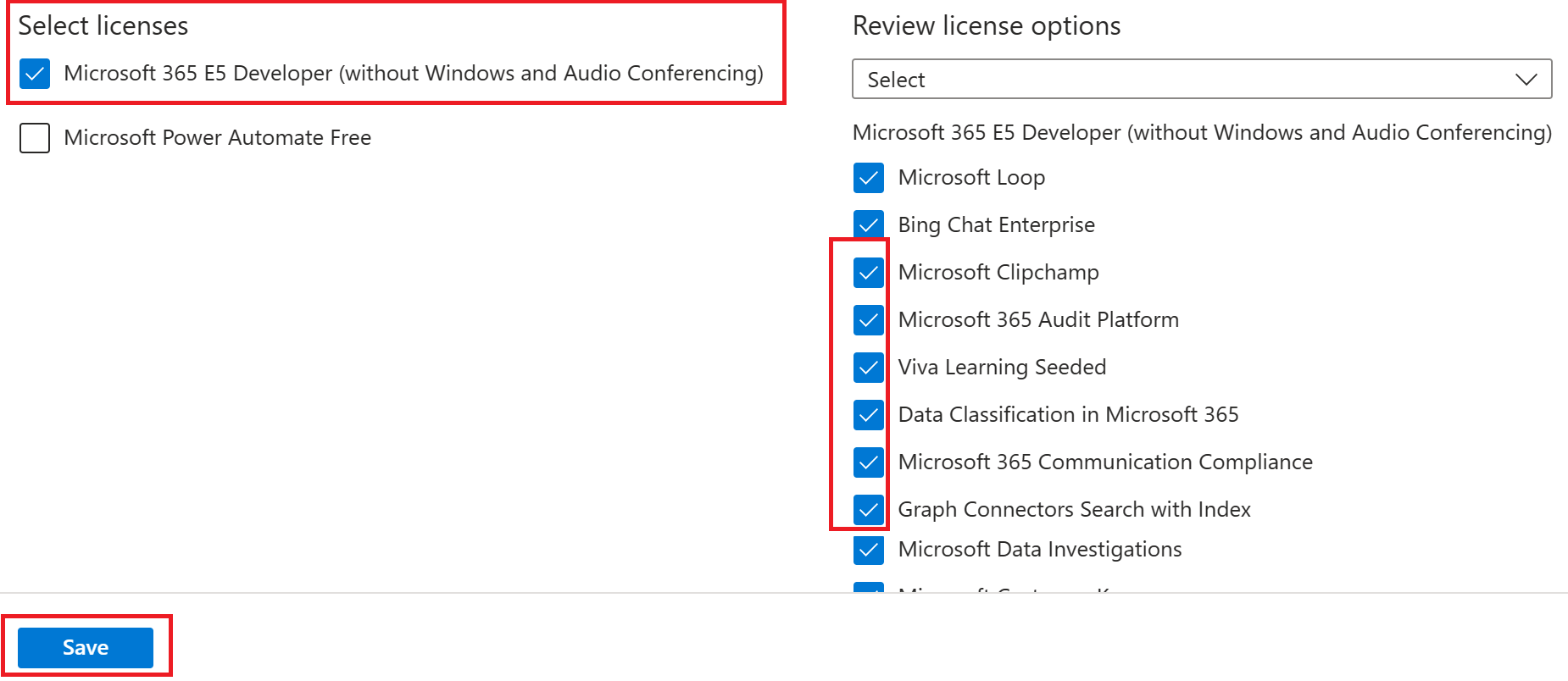
Task: Click the Save button
Action: pos(86,648)
